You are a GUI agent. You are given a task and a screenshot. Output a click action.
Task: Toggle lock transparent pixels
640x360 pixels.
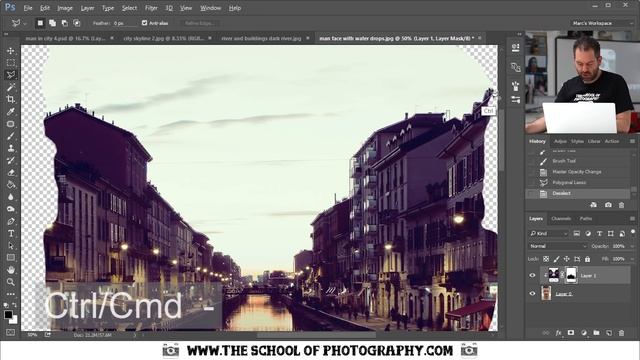[x=546, y=259]
